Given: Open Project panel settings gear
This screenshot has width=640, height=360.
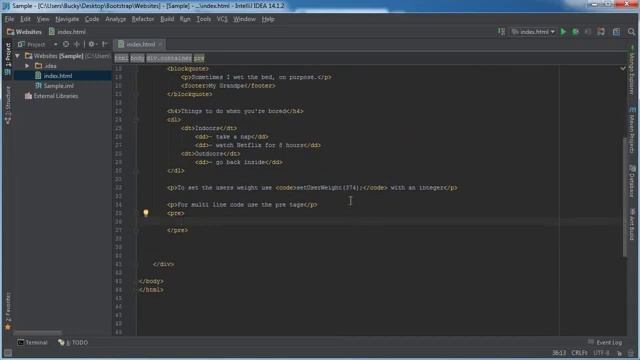Looking at the screenshot, I should click(x=92, y=44).
